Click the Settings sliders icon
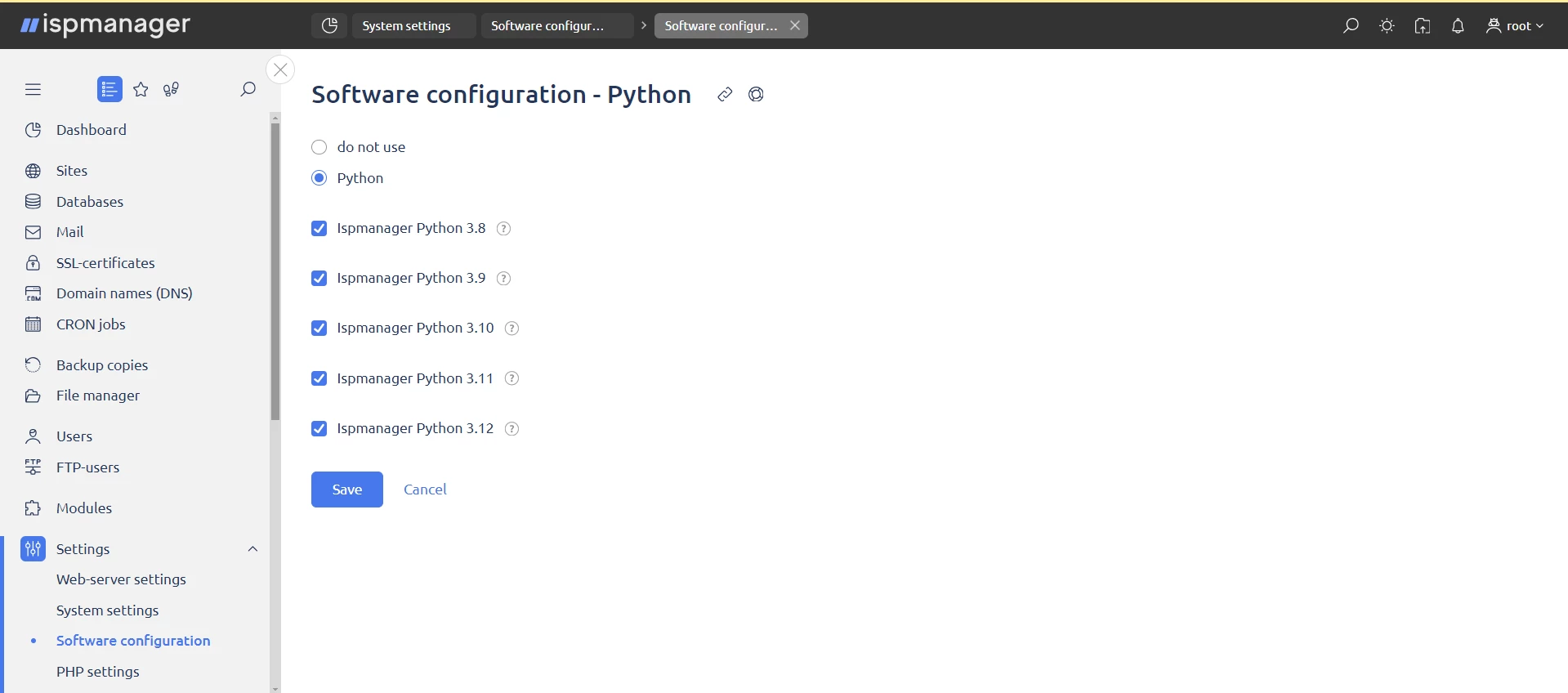Screen dimensions: 1568x693 click(33, 549)
